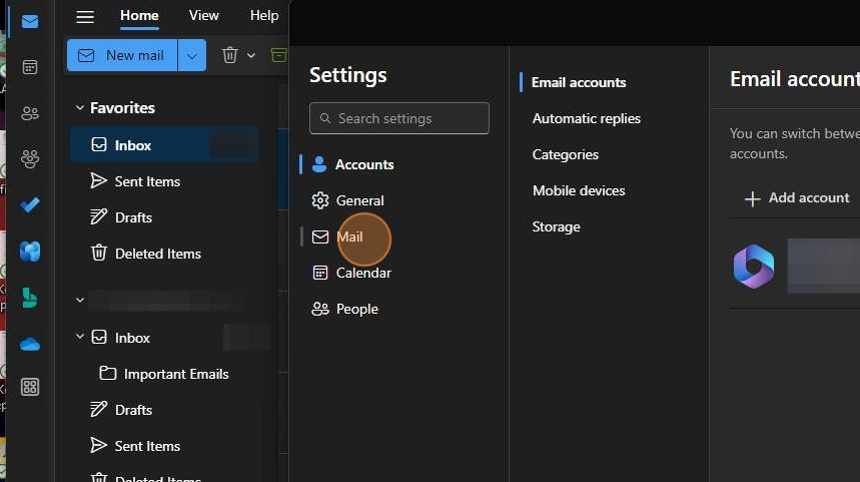860x482 pixels.
Task: Toggle the hamburger navigation pane button
Action: click(x=85, y=16)
